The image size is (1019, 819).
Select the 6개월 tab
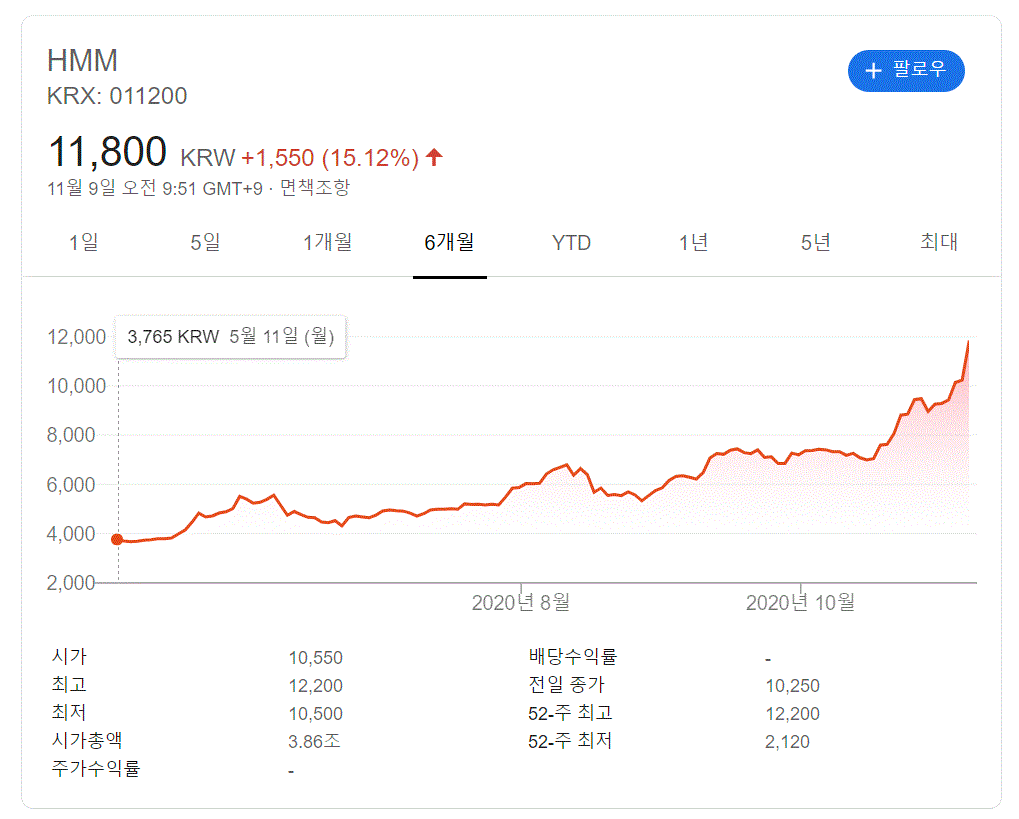449,242
